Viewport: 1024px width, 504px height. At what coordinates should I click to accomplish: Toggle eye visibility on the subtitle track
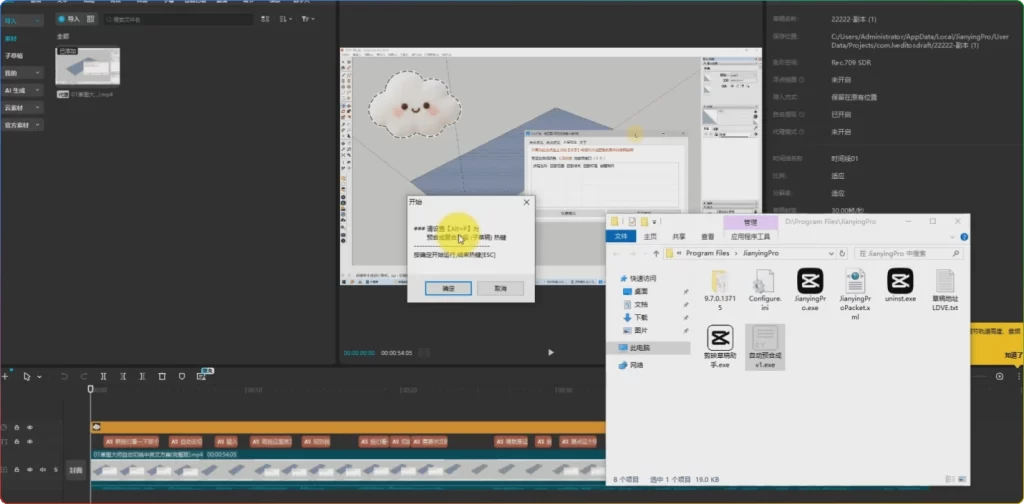coord(30,441)
